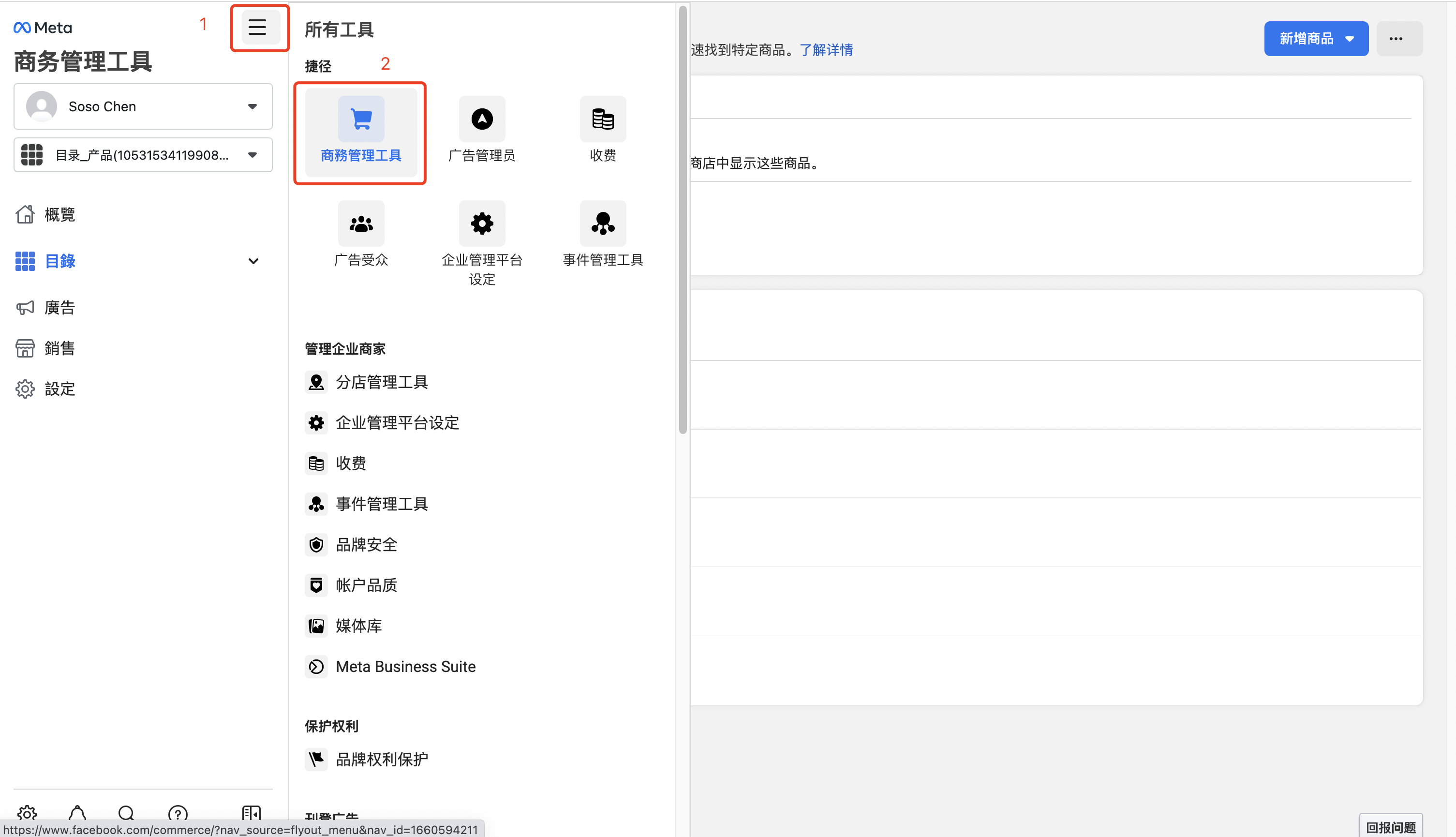This screenshot has height=837, width=1456.
Task: Open the Soso Chen account dropdown
Action: [143, 106]
